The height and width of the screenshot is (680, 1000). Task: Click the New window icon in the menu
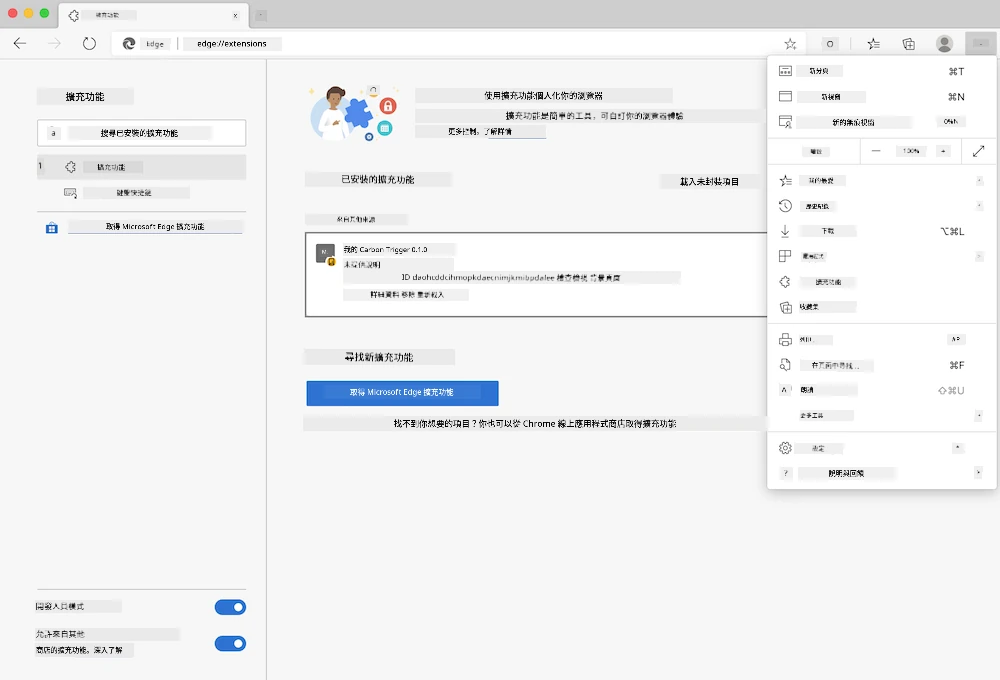pos(785,96)
